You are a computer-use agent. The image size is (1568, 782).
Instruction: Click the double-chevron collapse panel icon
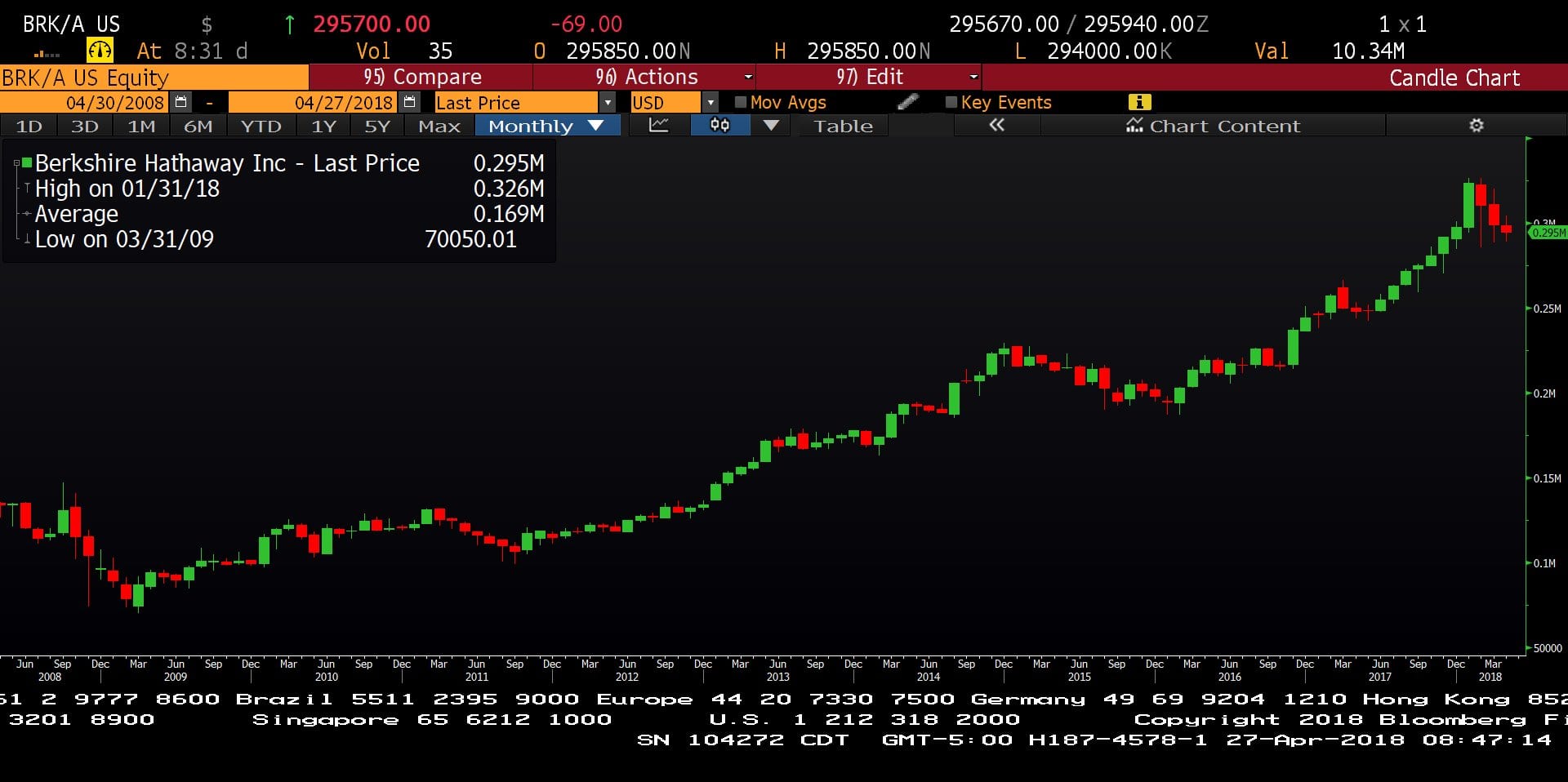coord(996,126)
